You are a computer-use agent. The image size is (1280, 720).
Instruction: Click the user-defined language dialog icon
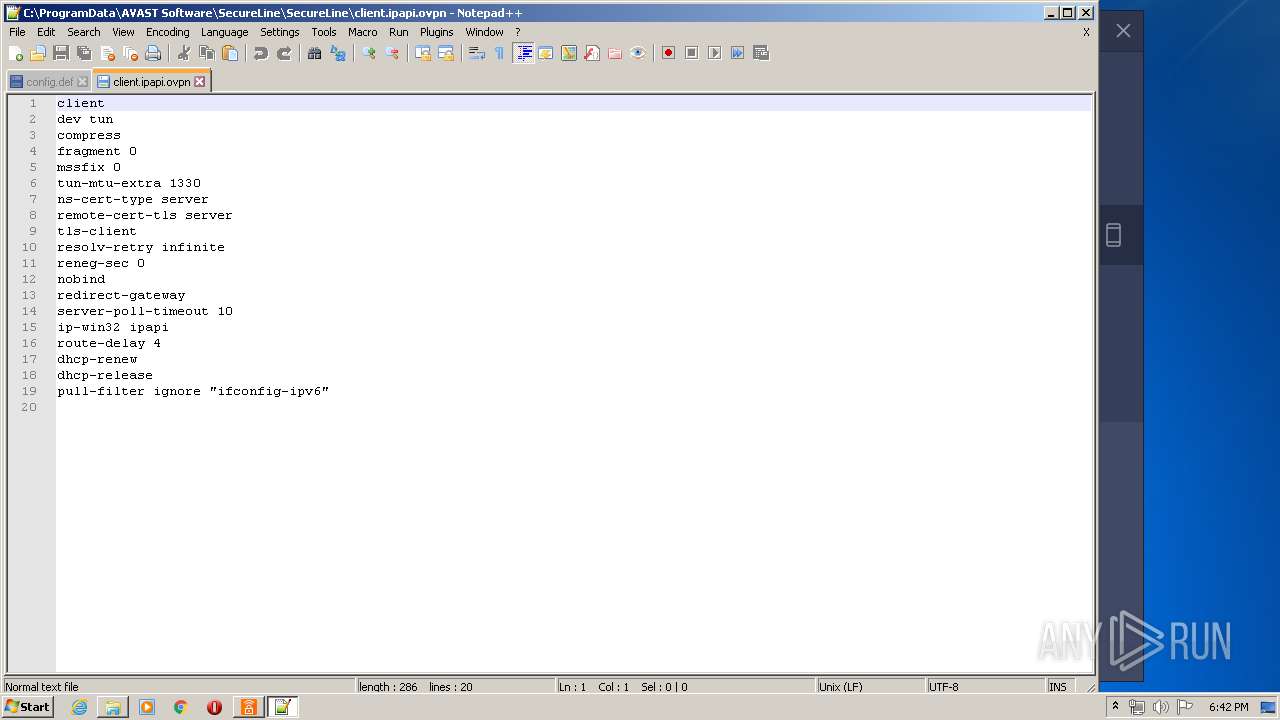click(x=546, y=53)
